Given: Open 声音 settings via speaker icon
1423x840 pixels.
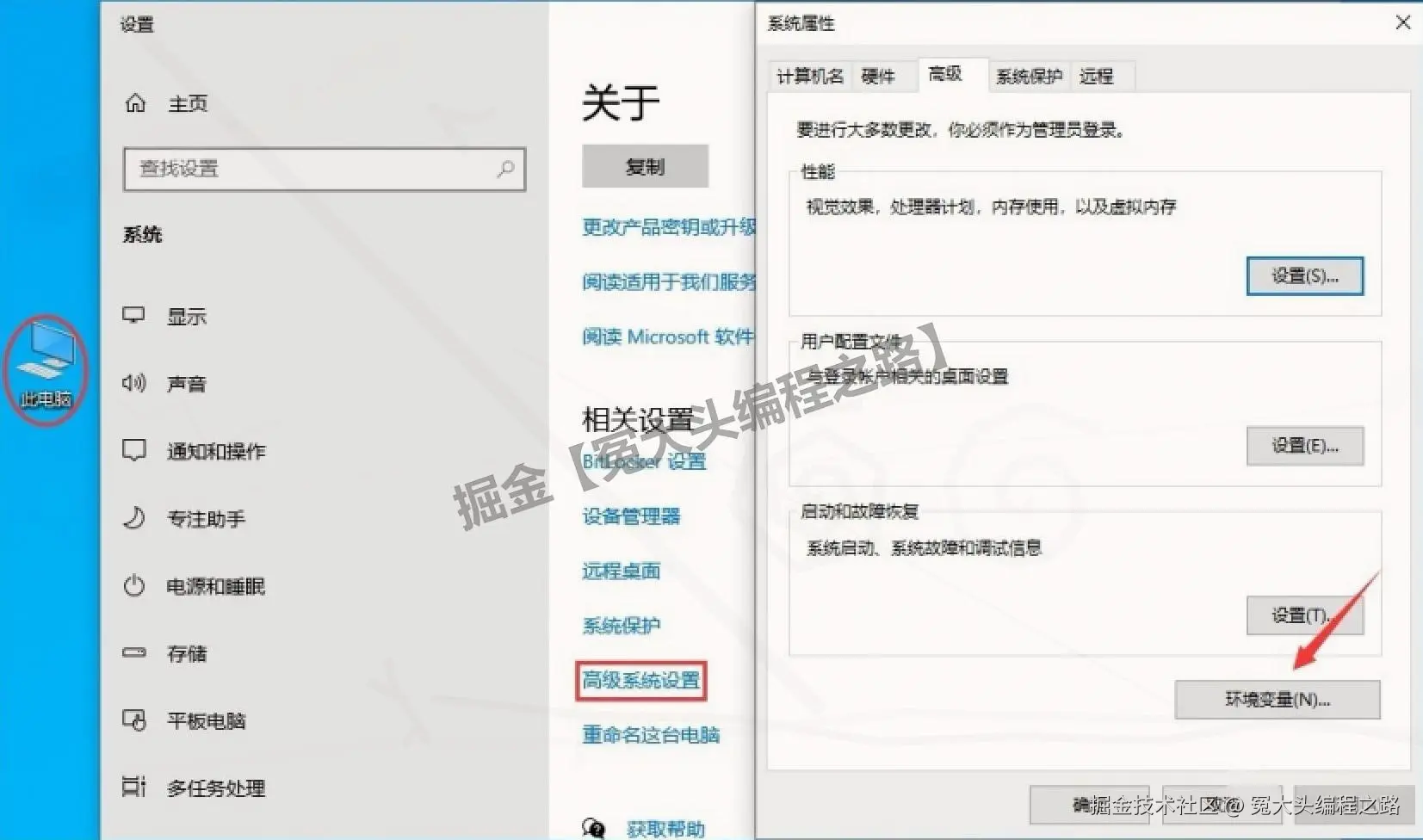Looking at the screenshot, I should 134,383.
